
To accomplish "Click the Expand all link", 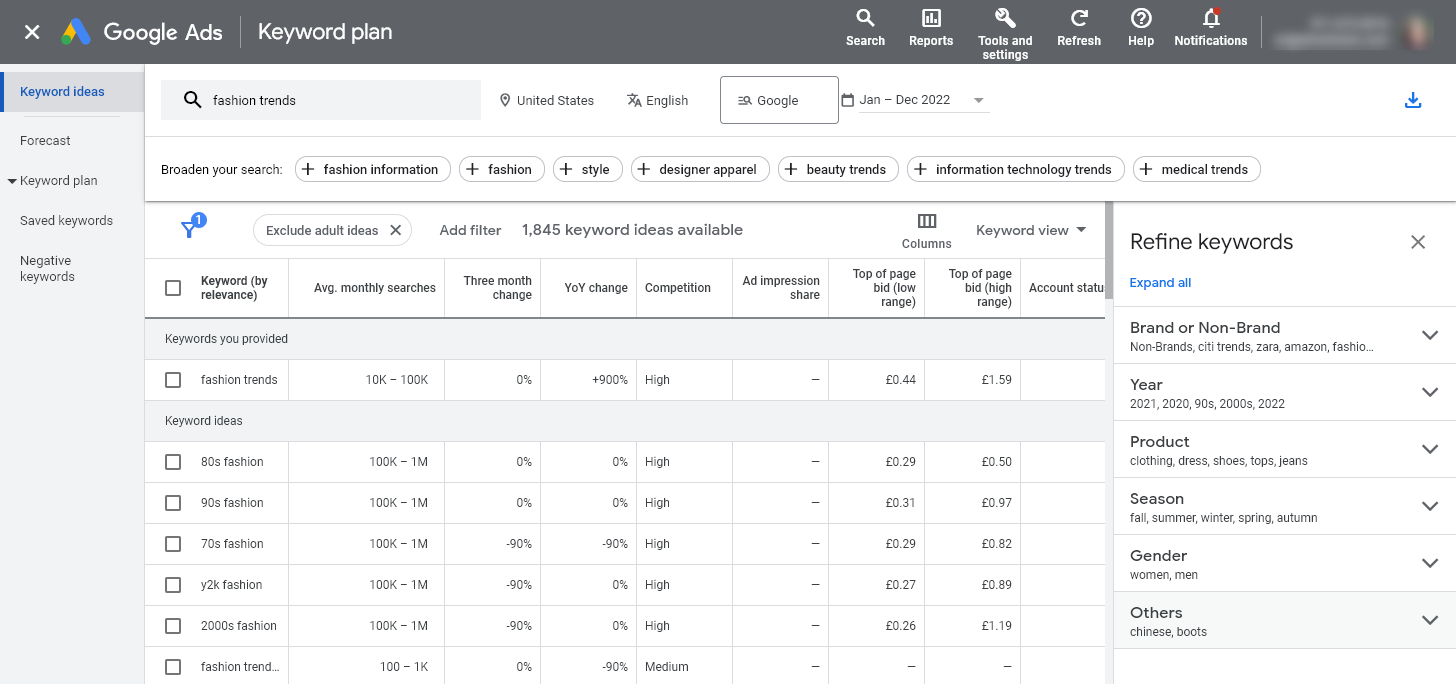I will tap(1160, 282).
